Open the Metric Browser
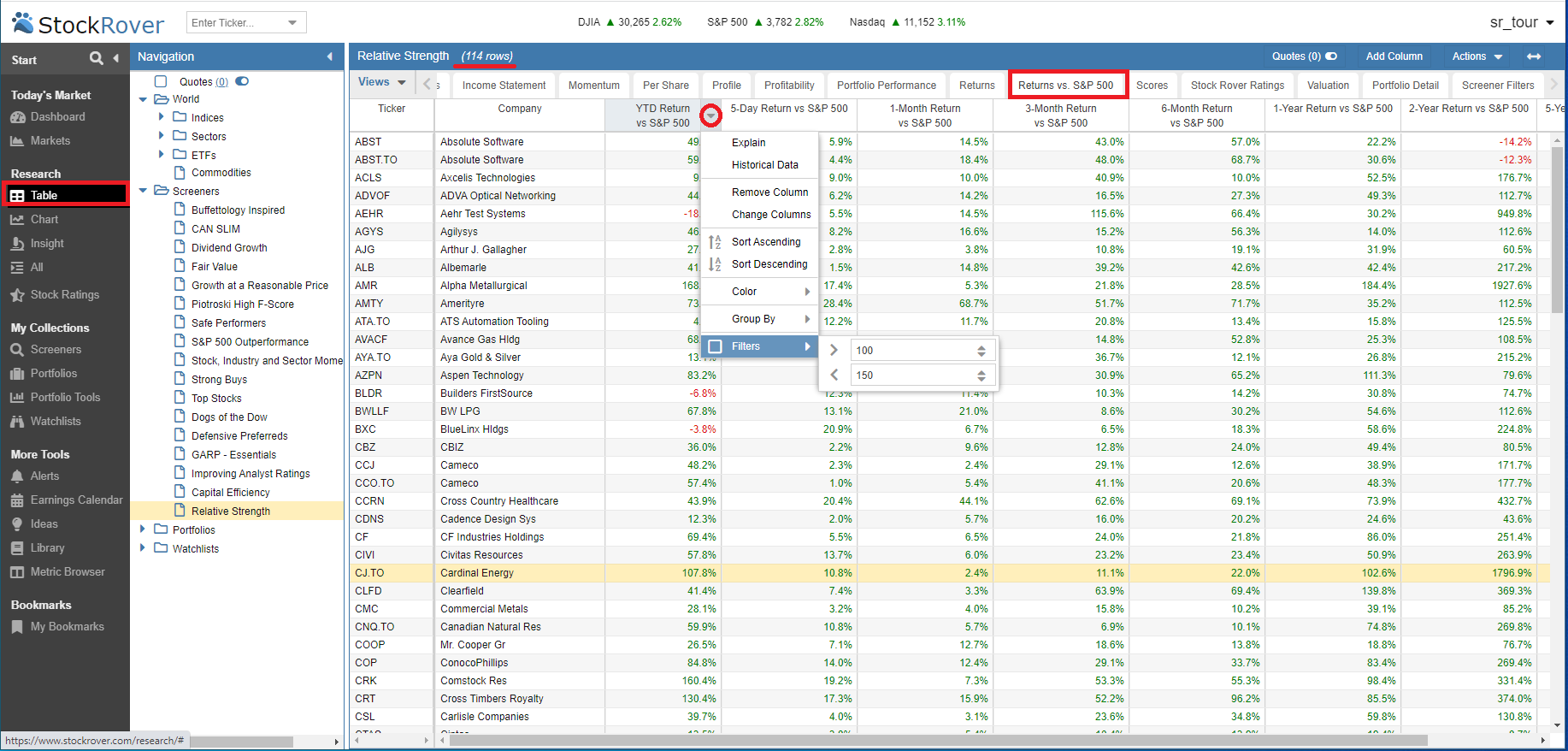Viewport: 1568px width, 751px height. [68, 571]
